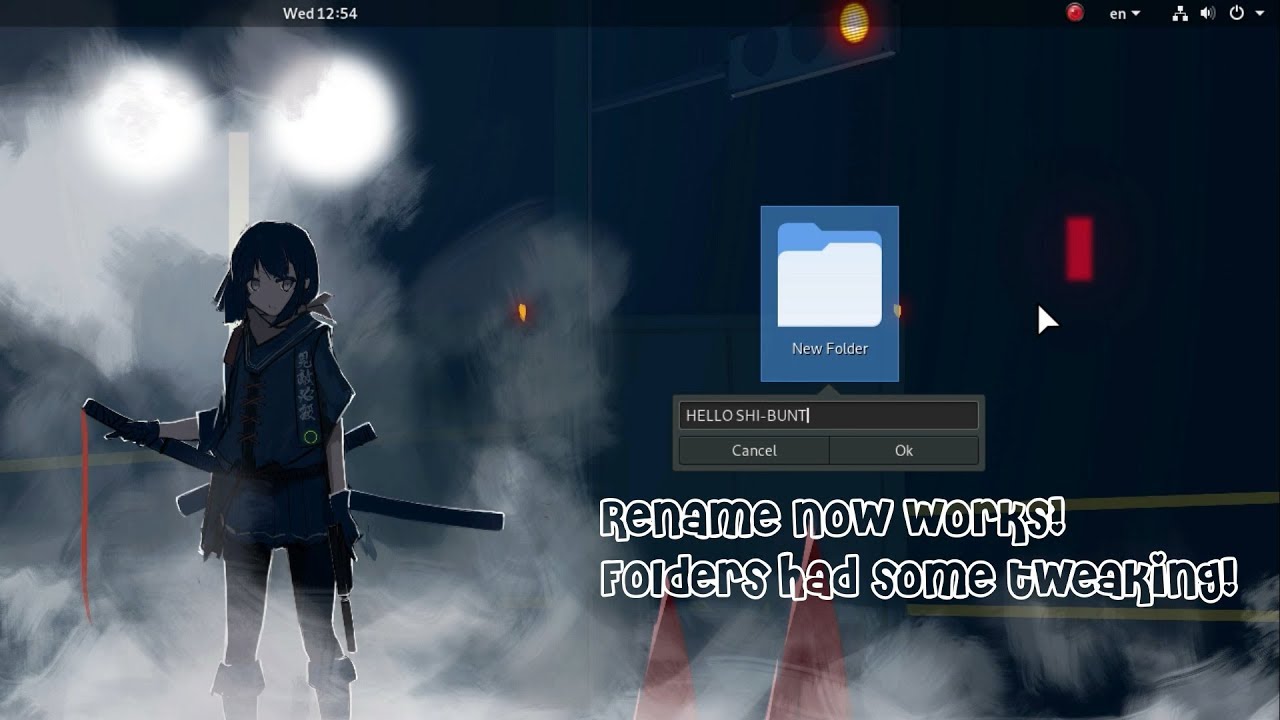The width and height of the screenshot is (1280, 720).
Task: Cancel the folder rename dialog
Action: tap(754, 450)
